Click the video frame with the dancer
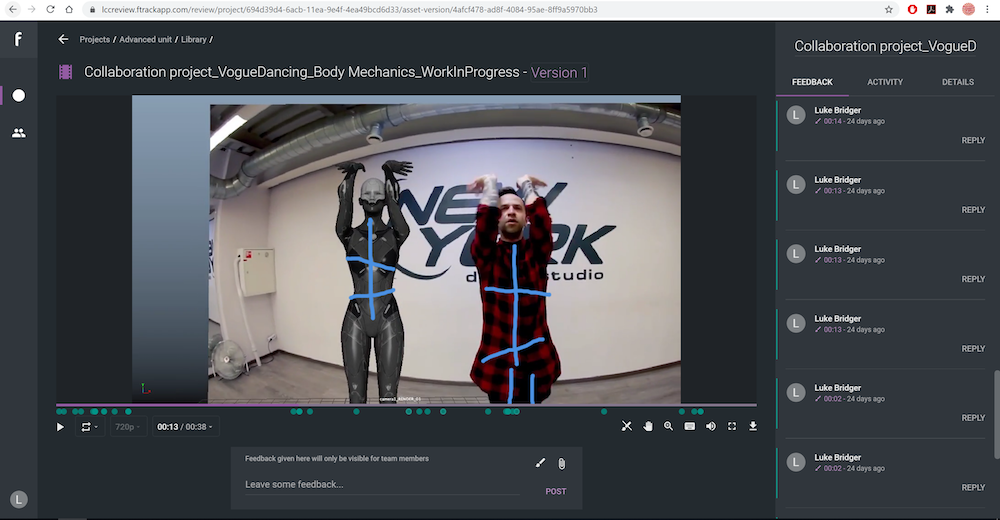The height and width of the screenshot is (520, 1000). pyautogui.click(x=406, y=249)
